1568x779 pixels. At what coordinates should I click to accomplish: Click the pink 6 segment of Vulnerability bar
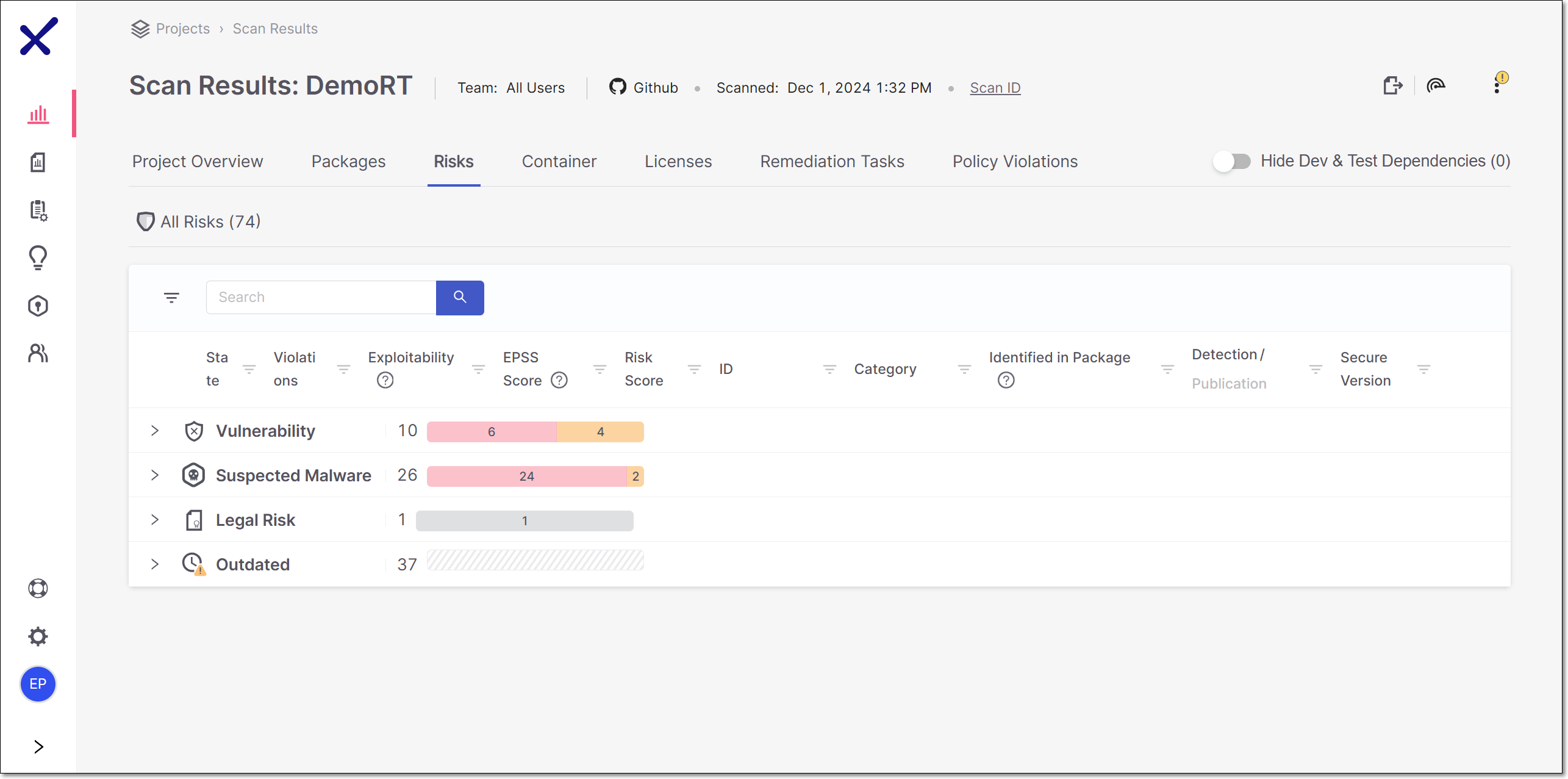[x=492, y=431]
